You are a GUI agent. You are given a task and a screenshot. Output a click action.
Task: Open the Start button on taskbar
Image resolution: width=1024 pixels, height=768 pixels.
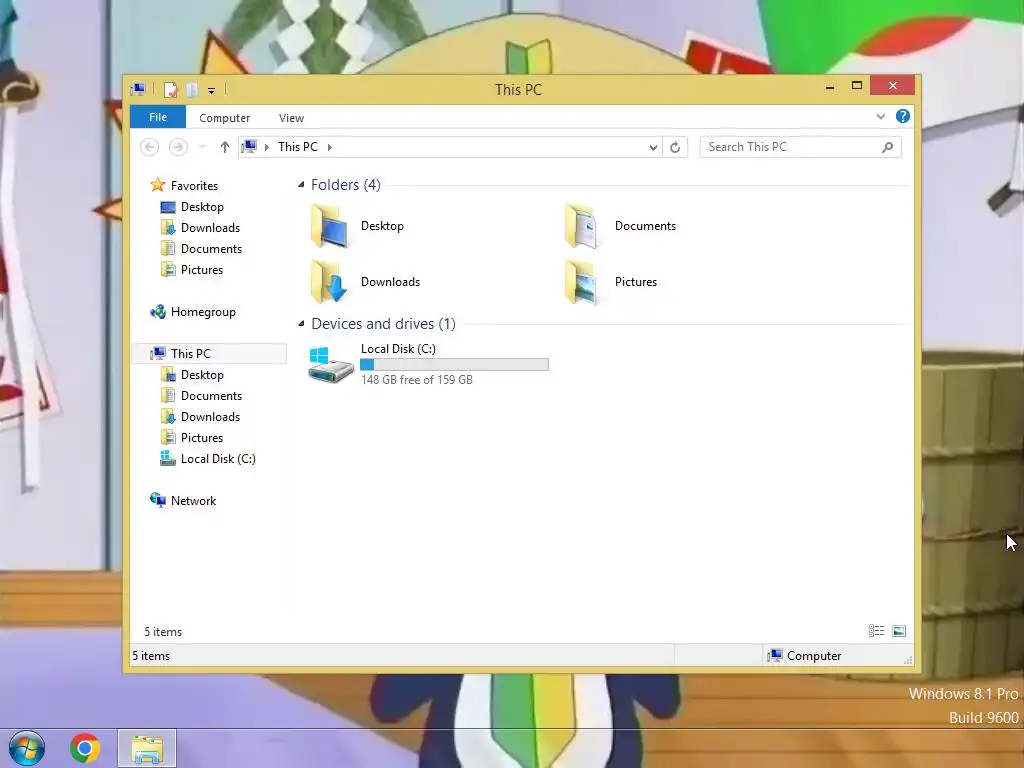(27, 748)
